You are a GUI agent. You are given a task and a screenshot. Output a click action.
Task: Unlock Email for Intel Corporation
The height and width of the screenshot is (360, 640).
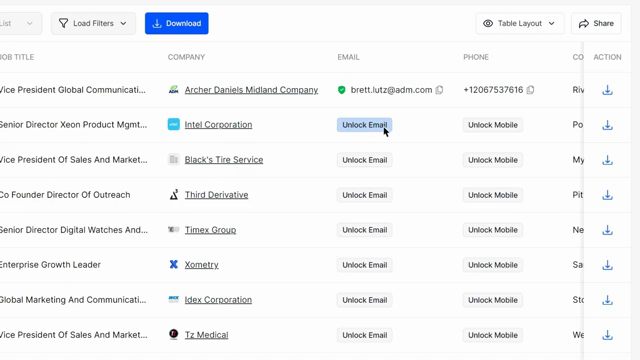click(x=364, y=125)
